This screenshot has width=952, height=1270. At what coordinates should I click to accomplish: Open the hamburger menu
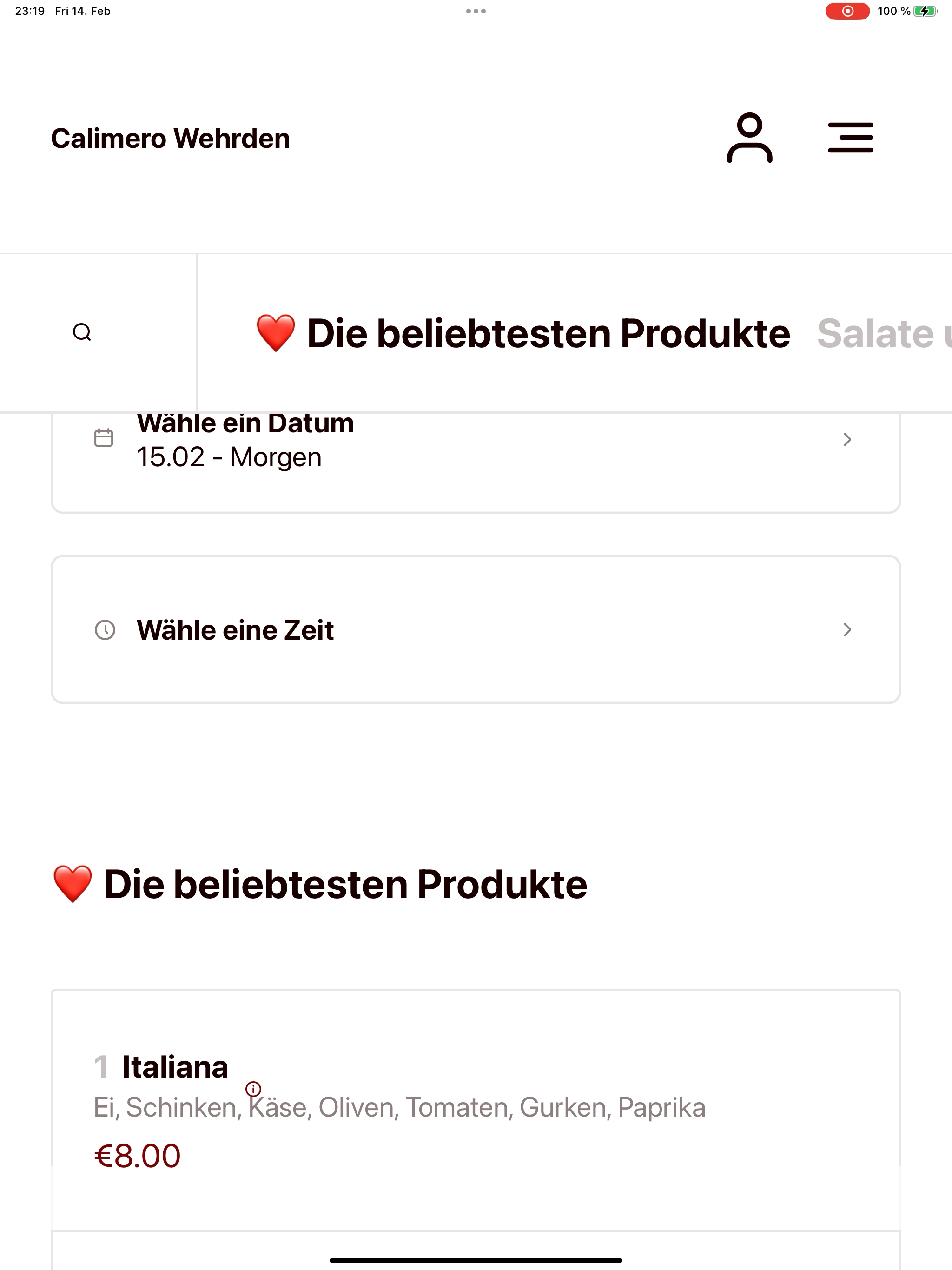pos(850,138)
